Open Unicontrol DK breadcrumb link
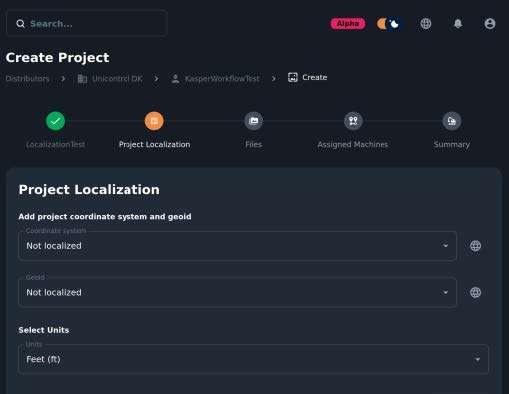The image size is (509, 394). coord(110,79)
